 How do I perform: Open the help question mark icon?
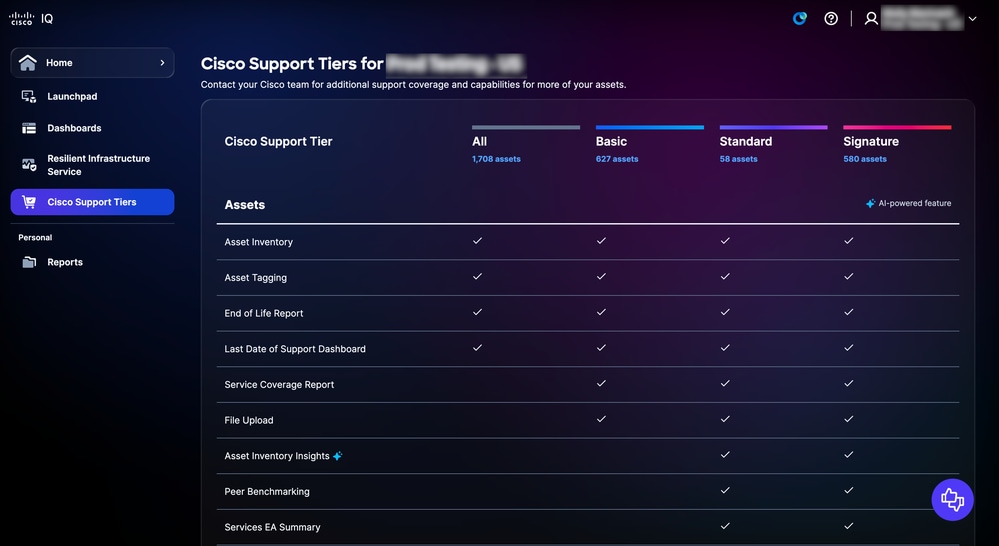[x=831, y=18]
